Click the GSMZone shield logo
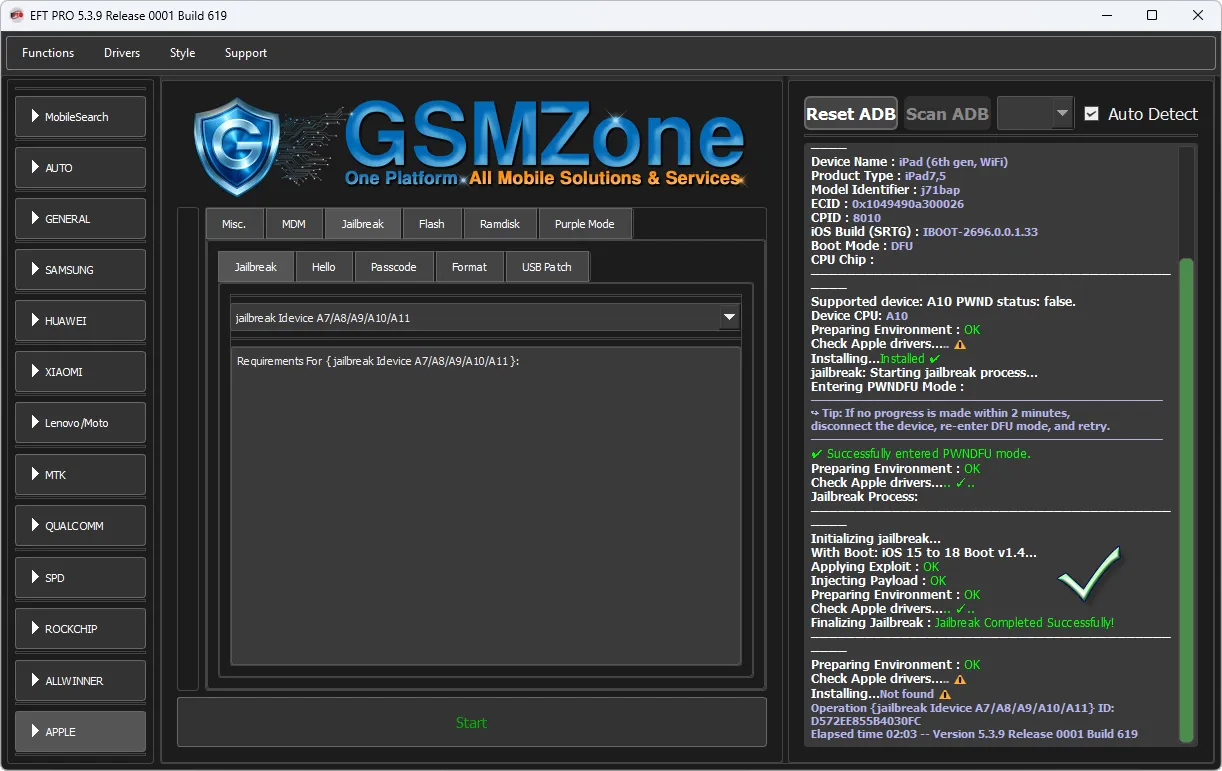The height and width of the screenshot is (771, 1222). pyautogui.click(x=237, y=145)
